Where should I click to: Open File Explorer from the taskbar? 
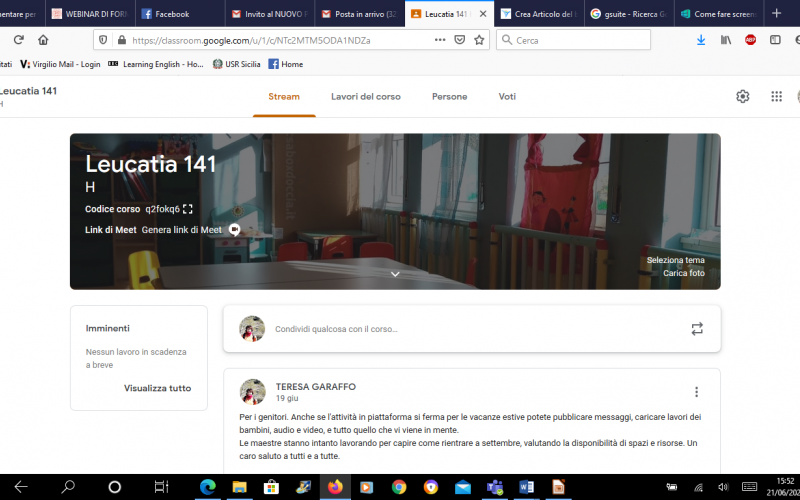[x=239, y=487]
